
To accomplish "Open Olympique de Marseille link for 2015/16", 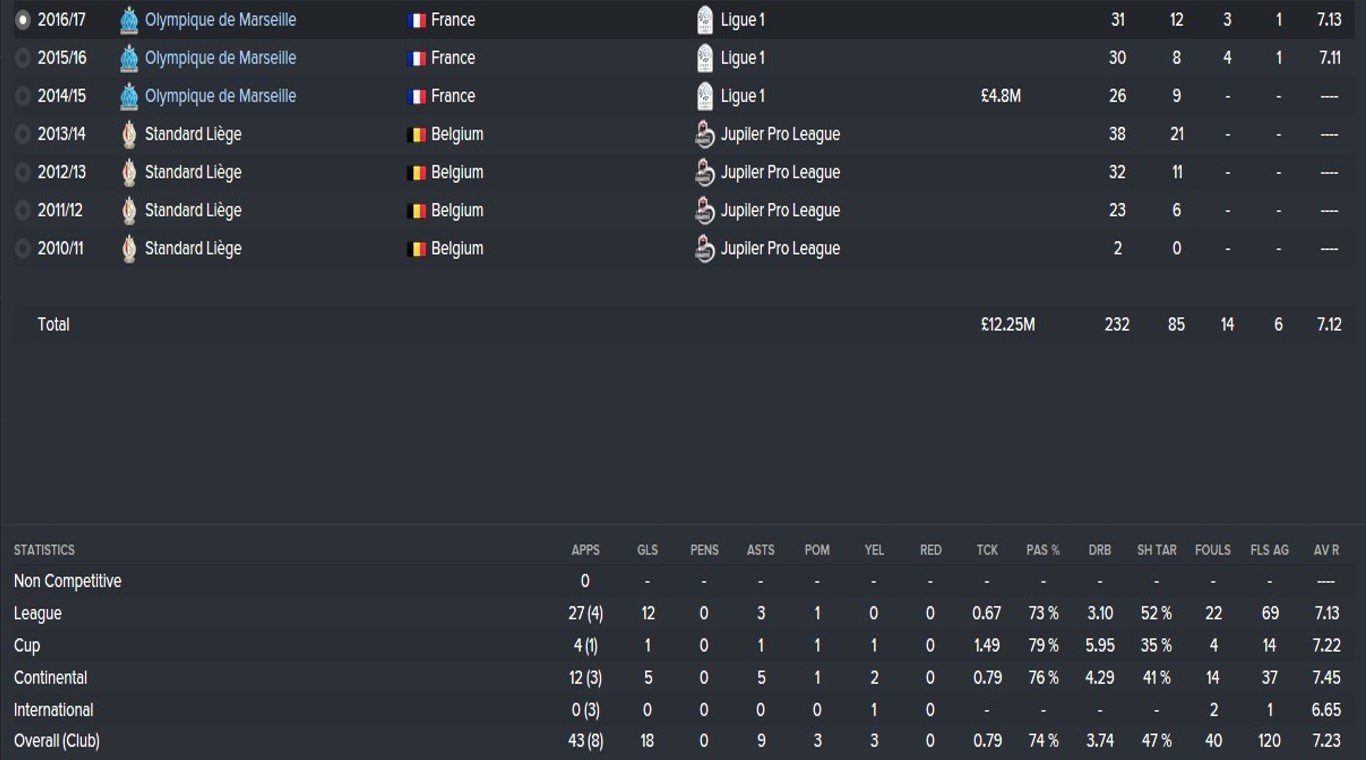I will click(x=220, y=58).
